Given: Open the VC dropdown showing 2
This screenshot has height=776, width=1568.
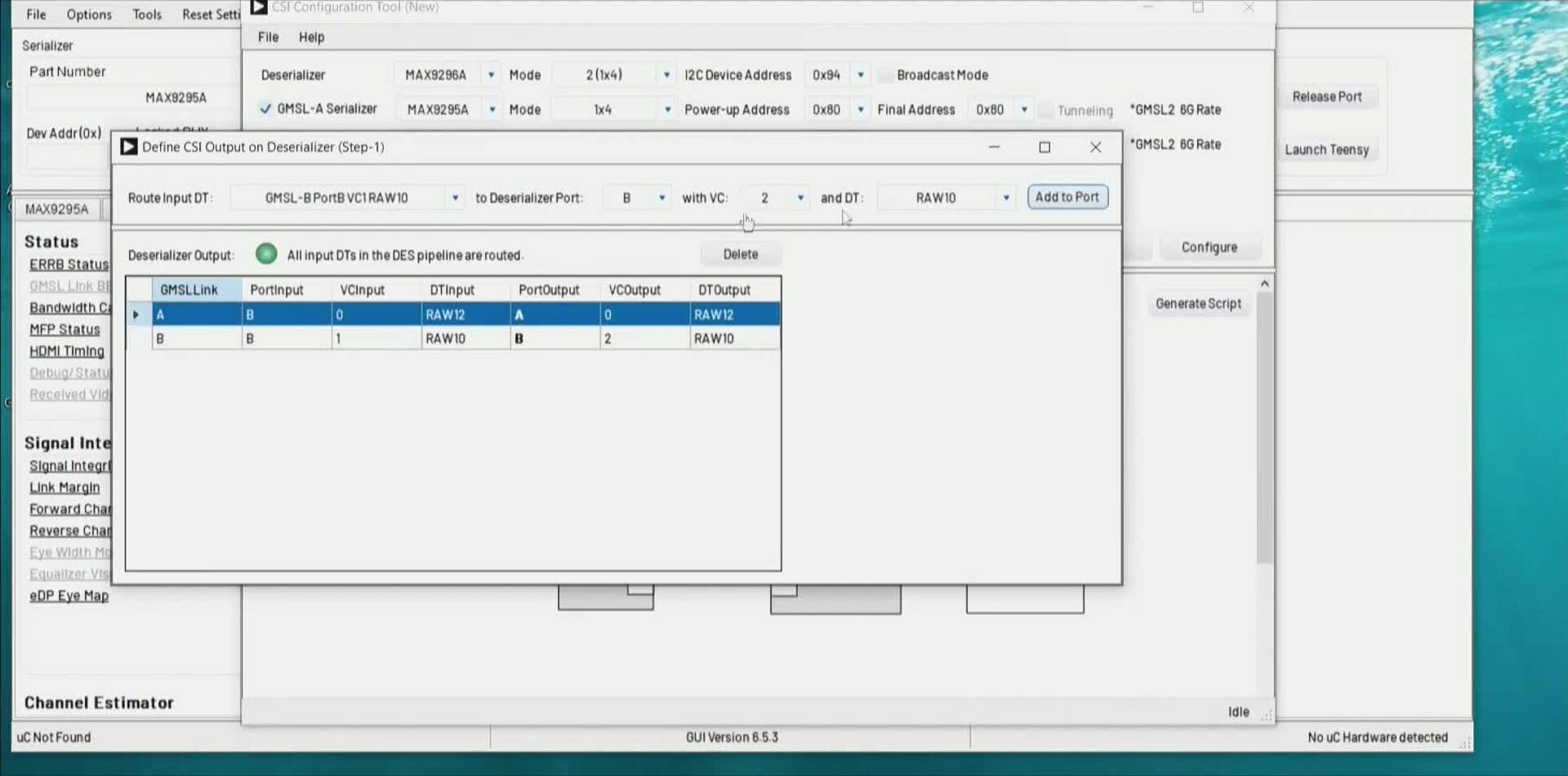Looking at the screenshot, I should [800, 198].
